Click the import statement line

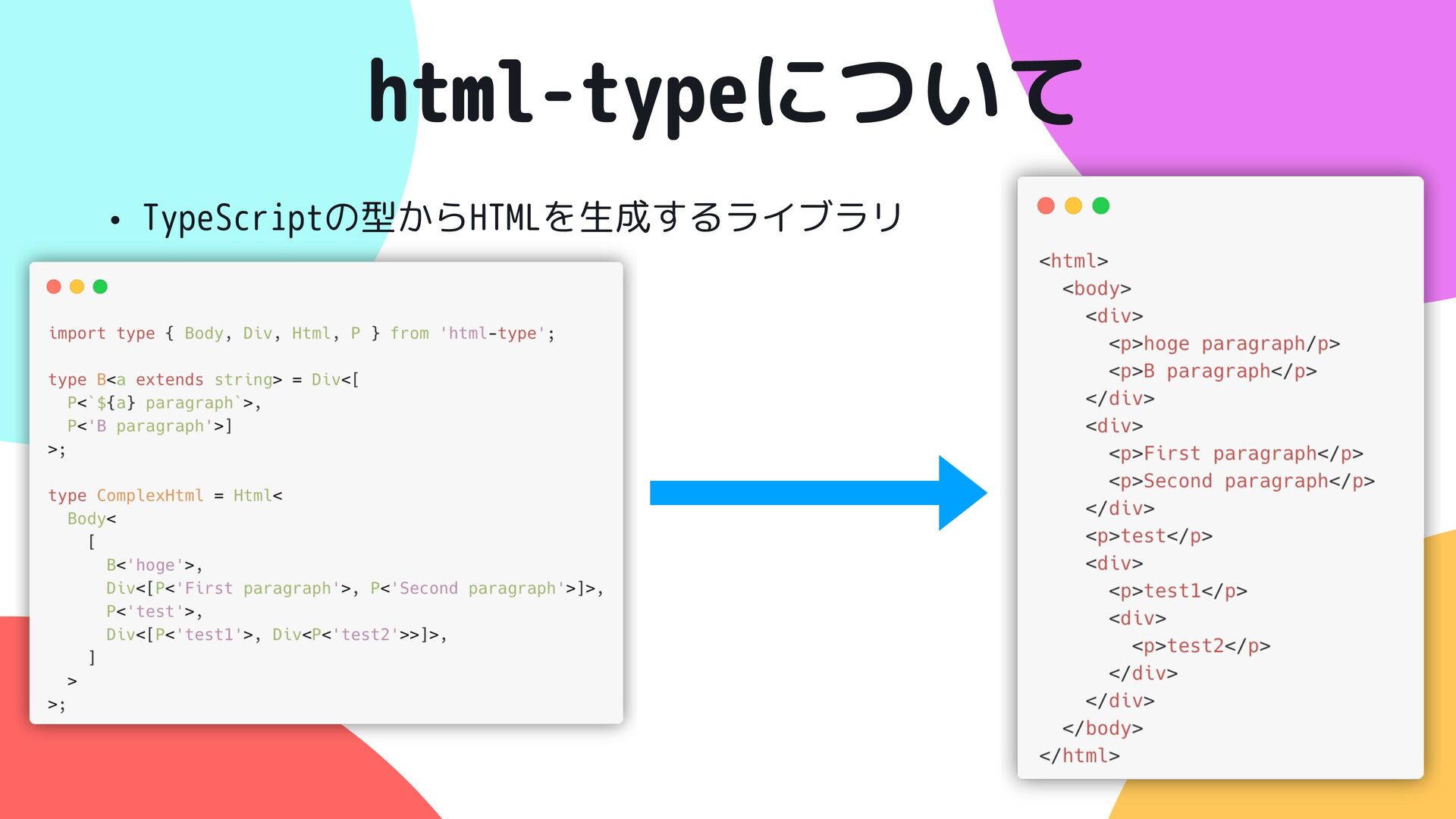pyautogui.click(x=301, y=334)
